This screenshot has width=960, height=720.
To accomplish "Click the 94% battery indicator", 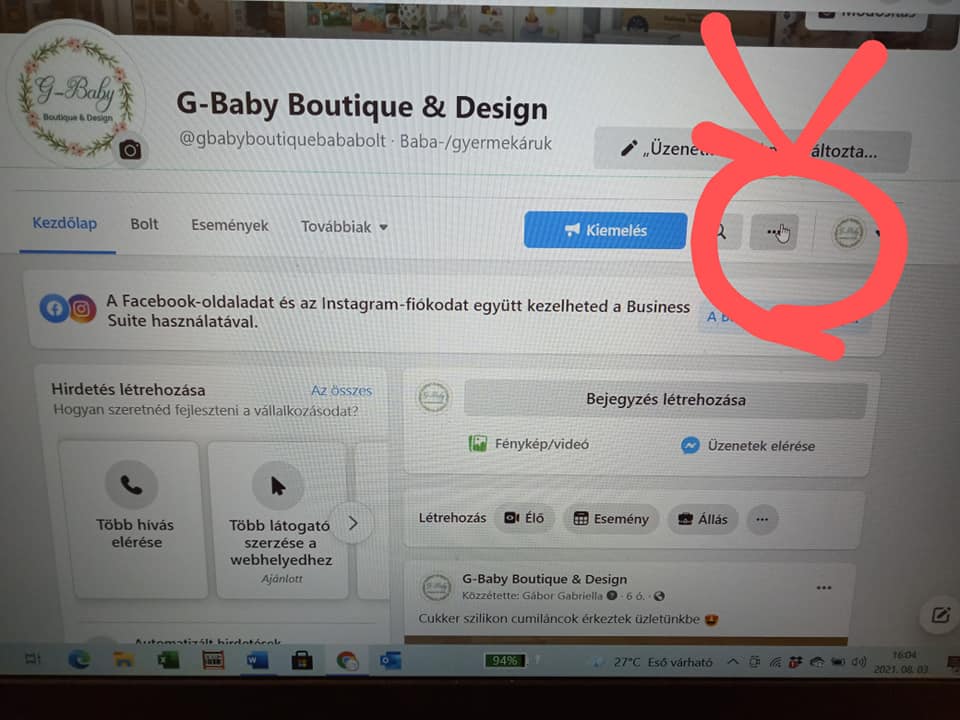I will click(x=504, y=661).
